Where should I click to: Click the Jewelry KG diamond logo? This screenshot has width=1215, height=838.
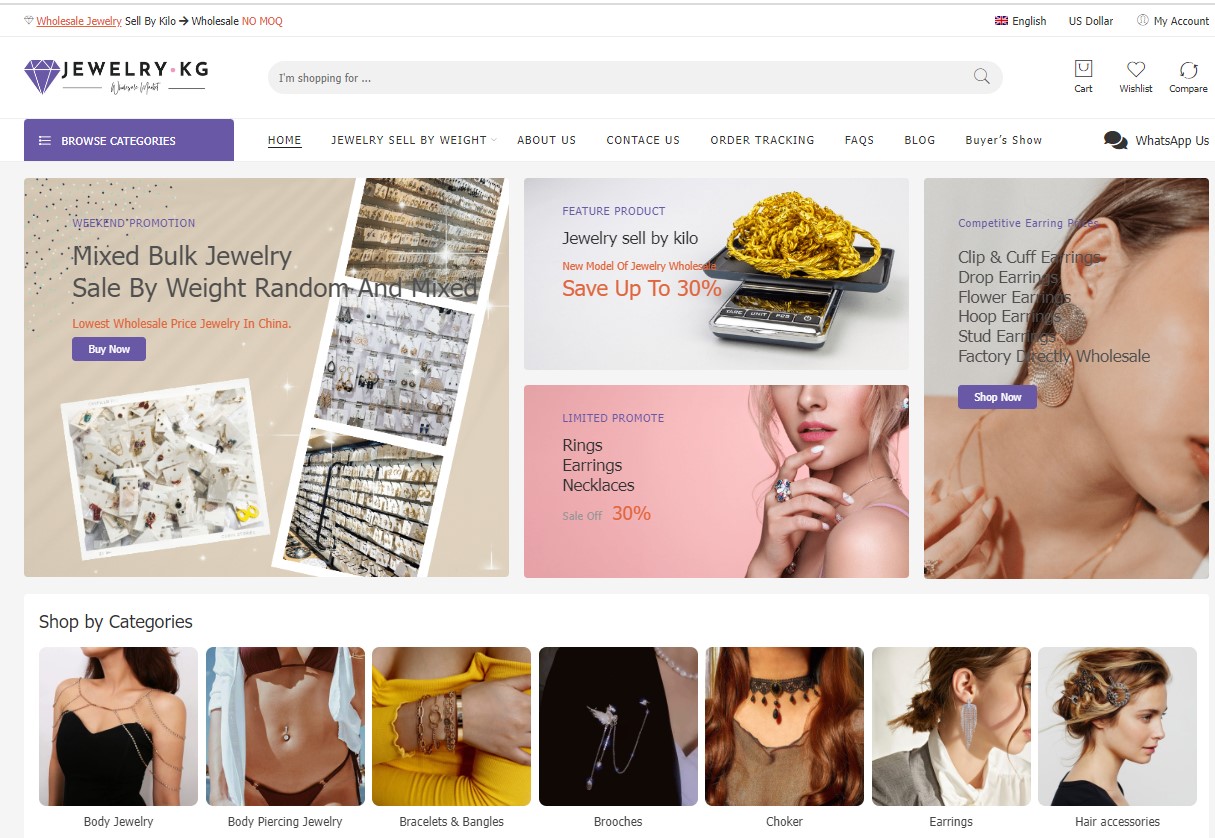tap(42, 76)
